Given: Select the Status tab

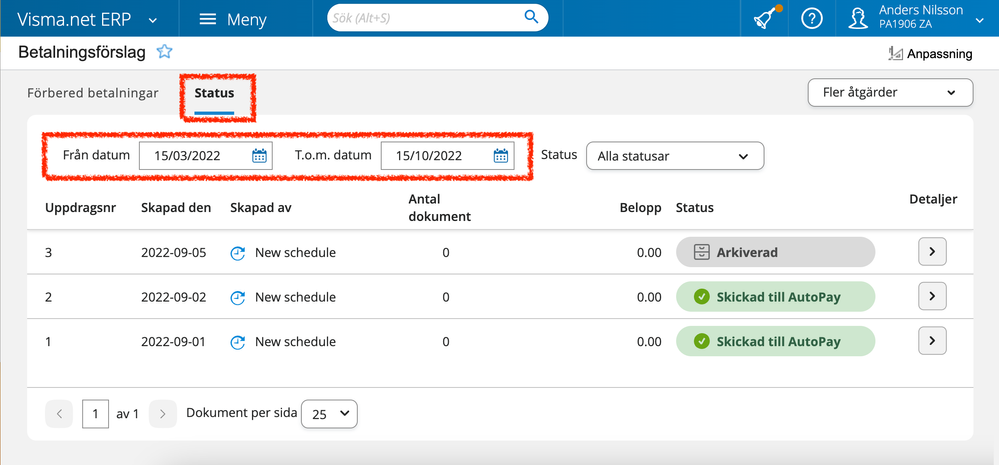Looking at the screenshot, I should coord(214,93).
